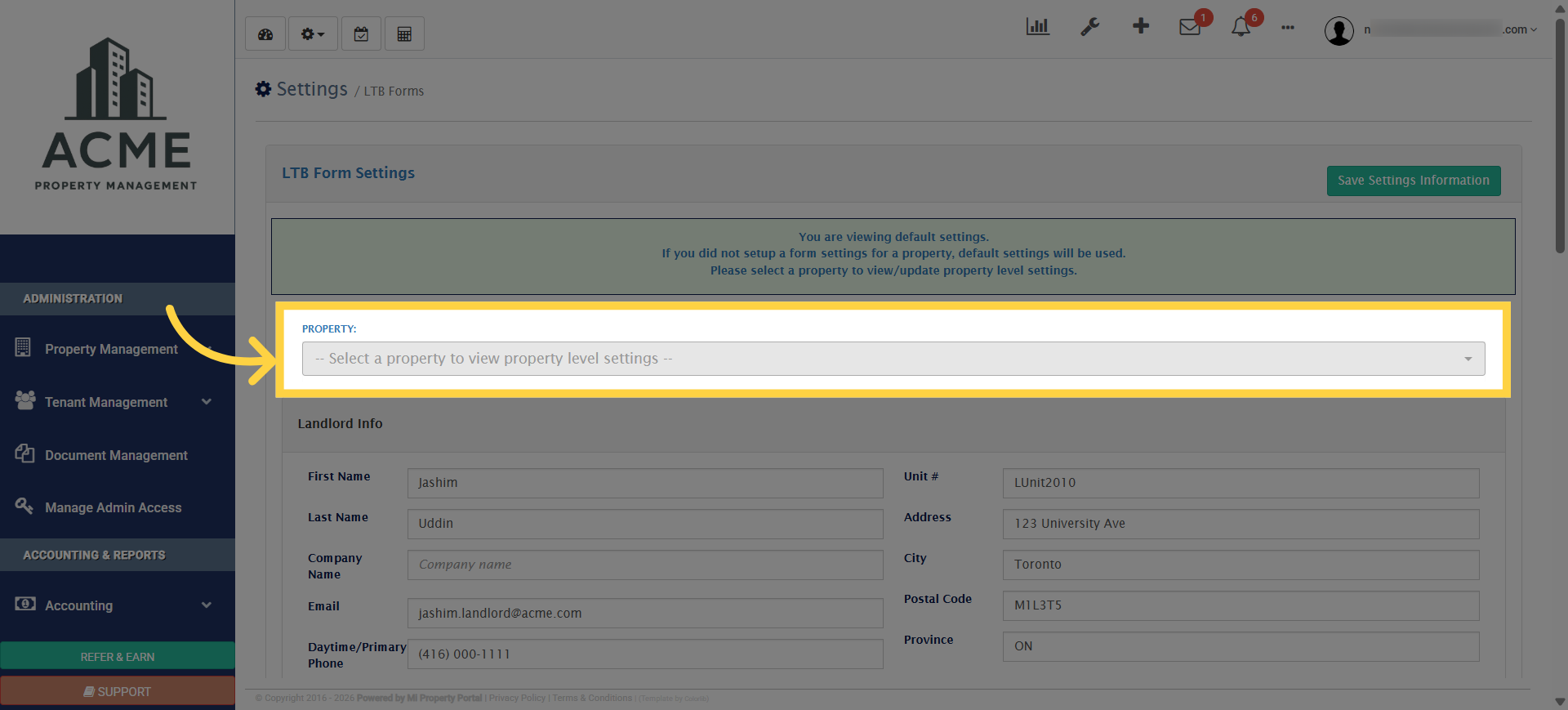Open the Accounting menu
The height and width of the screenshot is (710, 1568).
(x=78, y=605)
